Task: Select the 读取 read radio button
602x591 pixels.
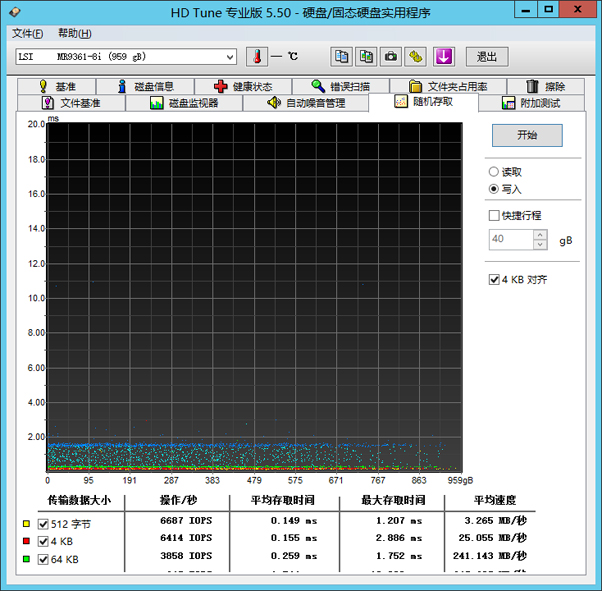Action: pos(505,172)
